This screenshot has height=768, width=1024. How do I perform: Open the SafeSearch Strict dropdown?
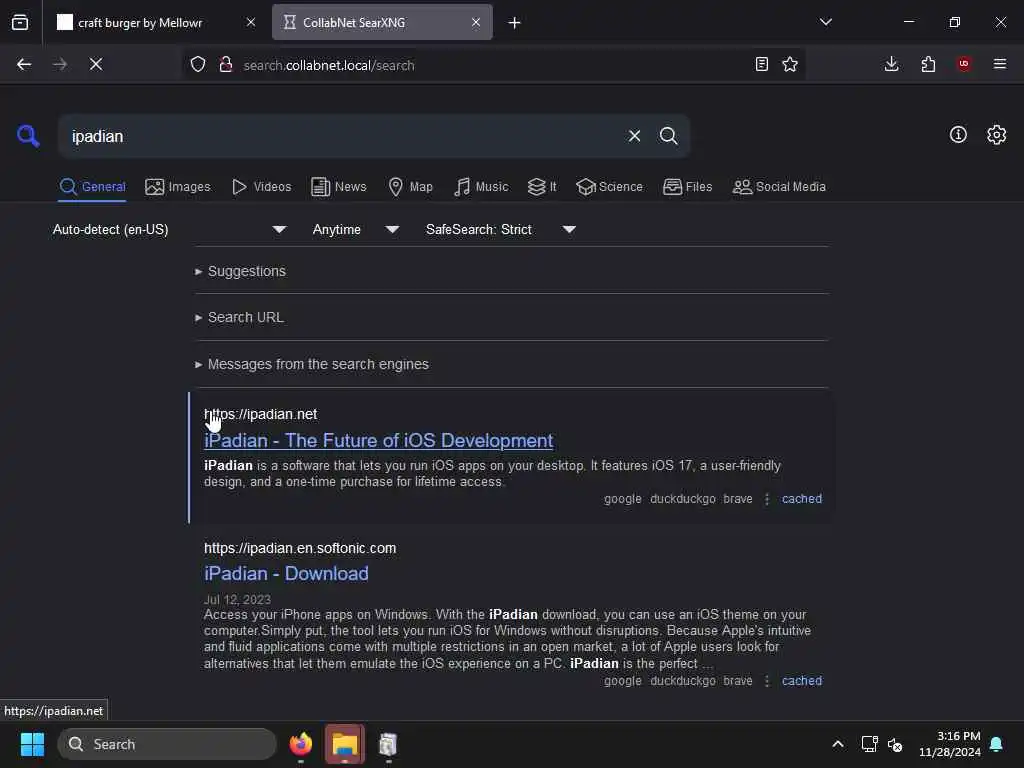pyautogui.click(x=501, y=229)
